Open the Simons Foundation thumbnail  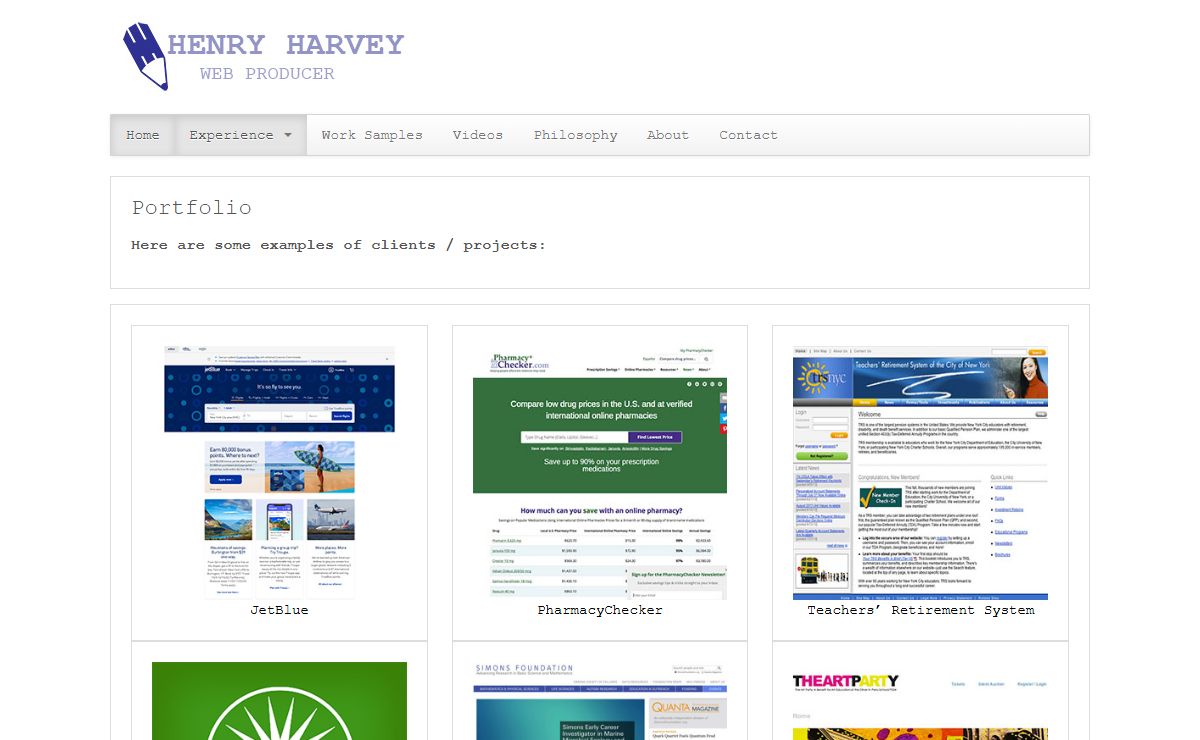tap(600, 701)
